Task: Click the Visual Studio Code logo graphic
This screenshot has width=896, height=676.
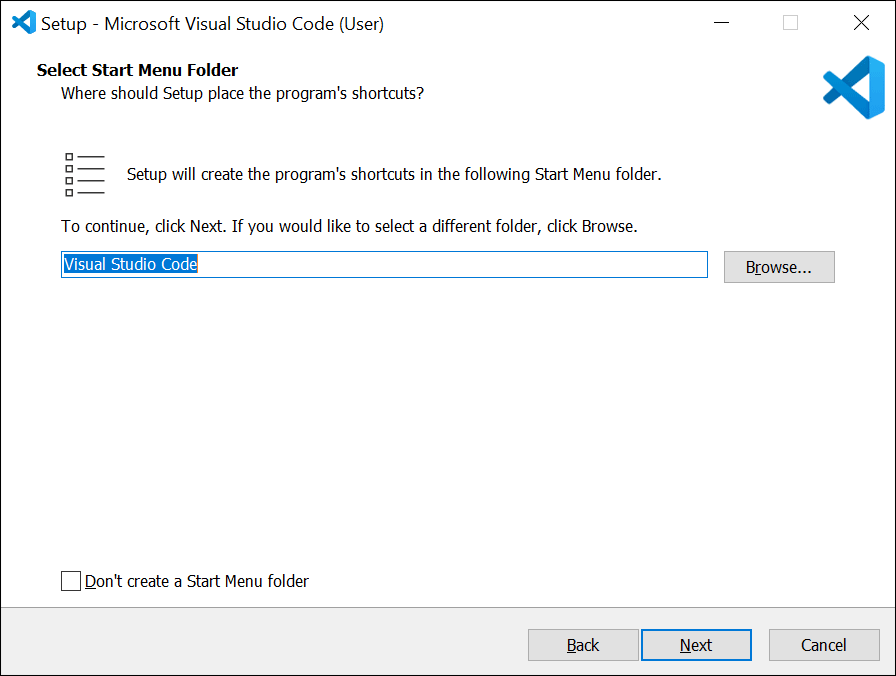Action: 854,88
